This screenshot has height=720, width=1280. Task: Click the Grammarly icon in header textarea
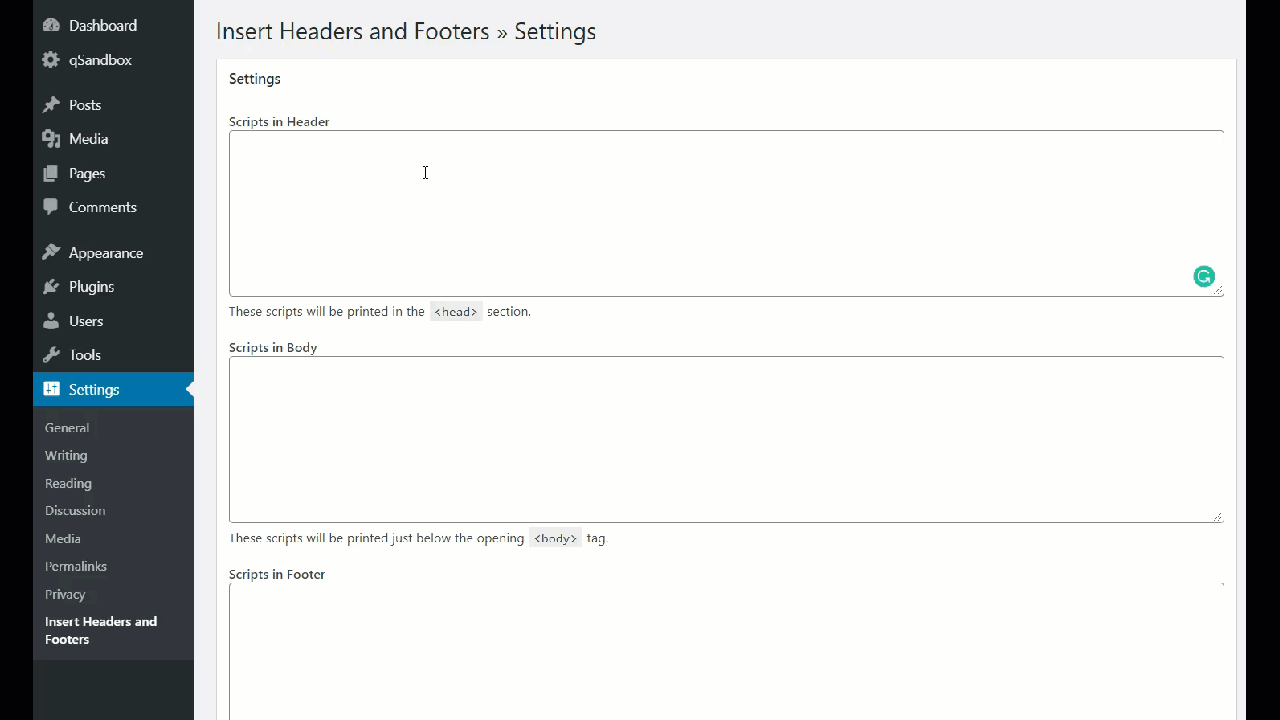(x=1204, y=277)
